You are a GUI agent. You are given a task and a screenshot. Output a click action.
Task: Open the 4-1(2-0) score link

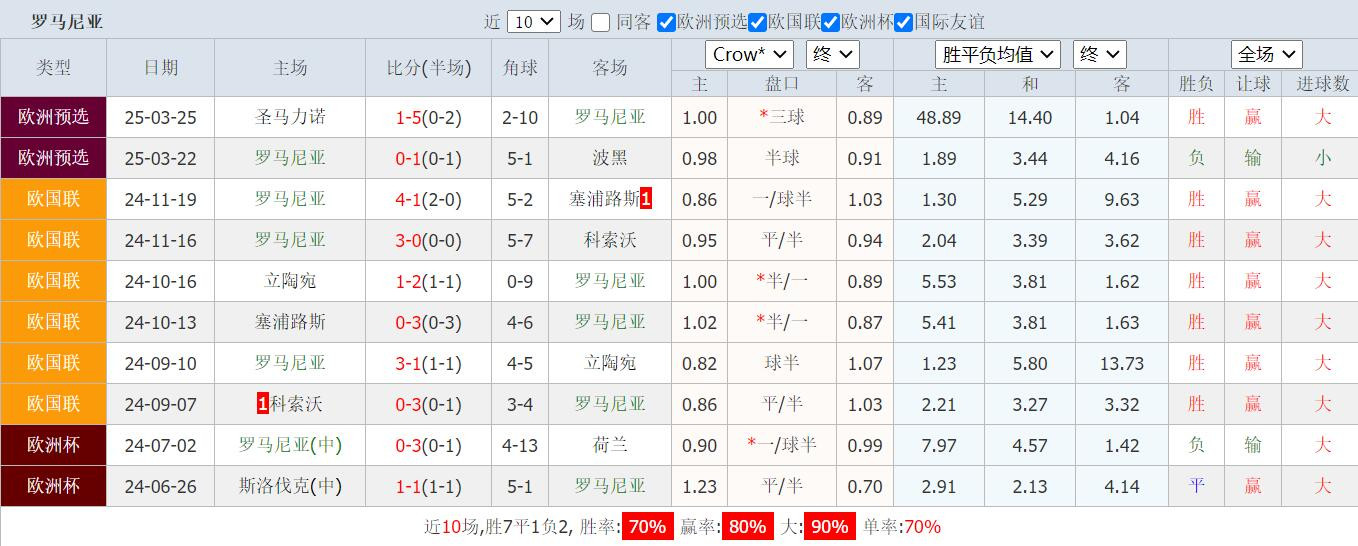428,199
